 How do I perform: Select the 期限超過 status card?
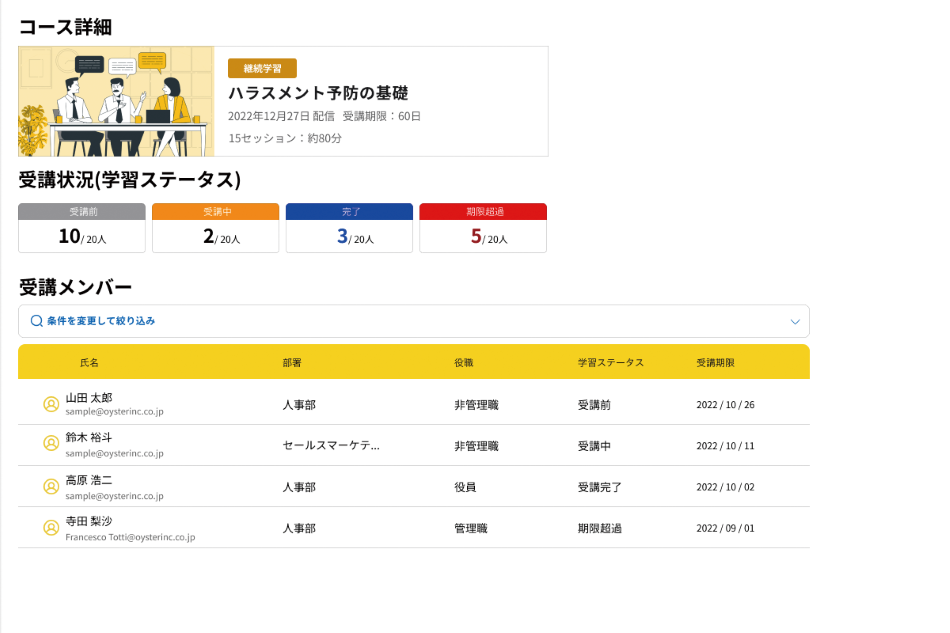483,228
